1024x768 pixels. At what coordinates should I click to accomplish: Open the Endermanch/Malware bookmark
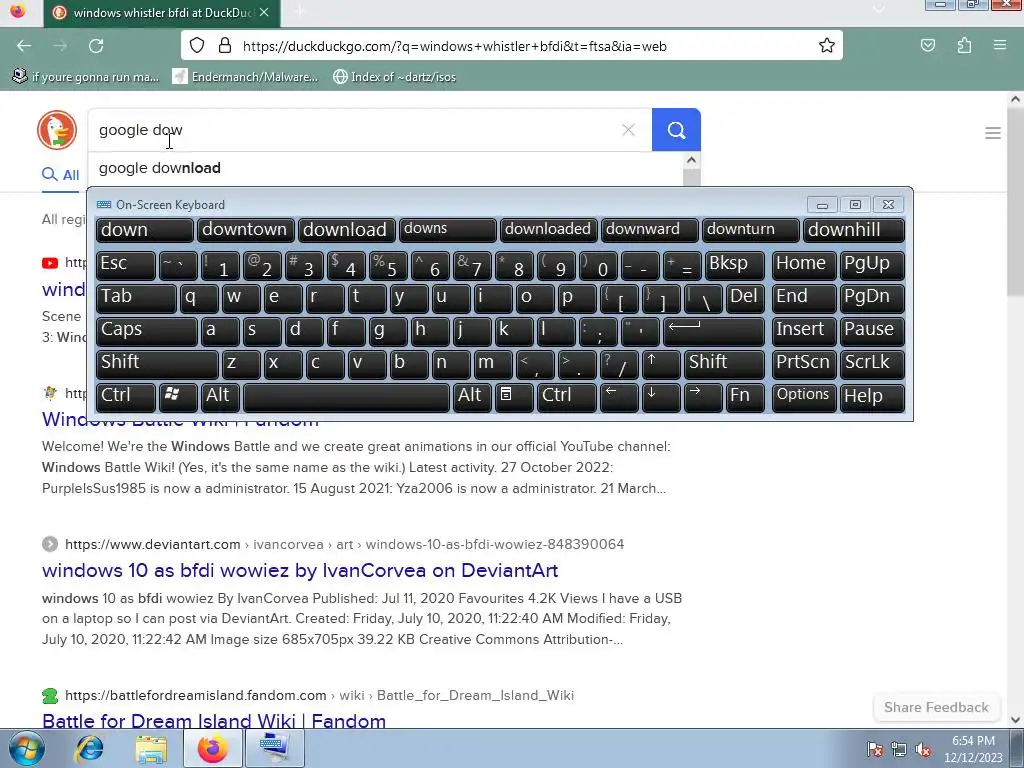click(x=246, y=77)
